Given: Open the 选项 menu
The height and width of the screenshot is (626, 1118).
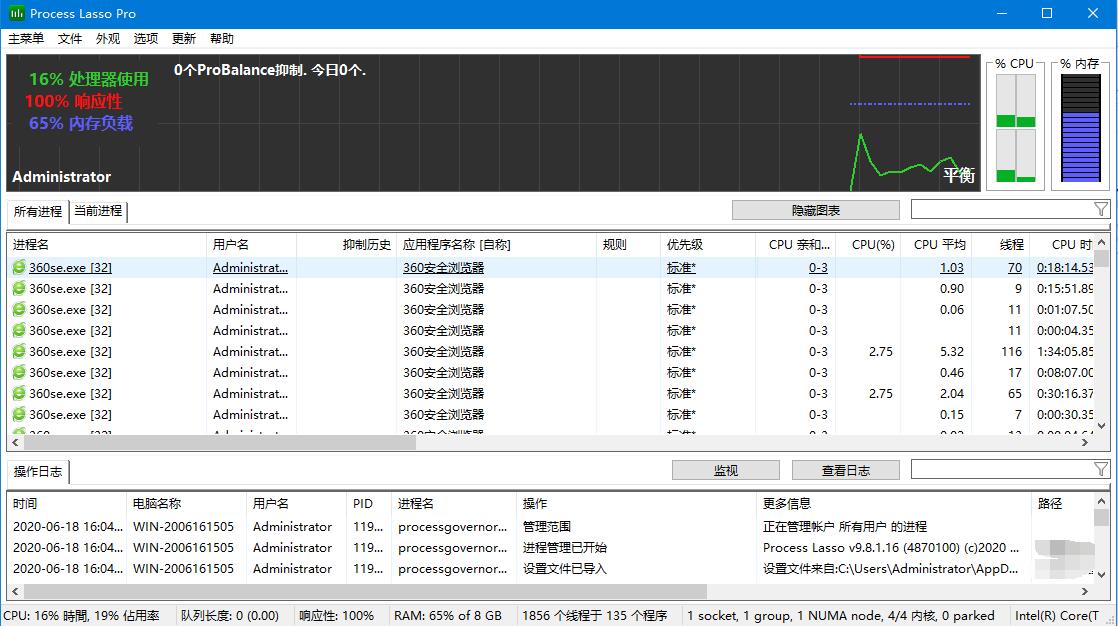Looking at the screenshot, I should click(x=145, y=39).
